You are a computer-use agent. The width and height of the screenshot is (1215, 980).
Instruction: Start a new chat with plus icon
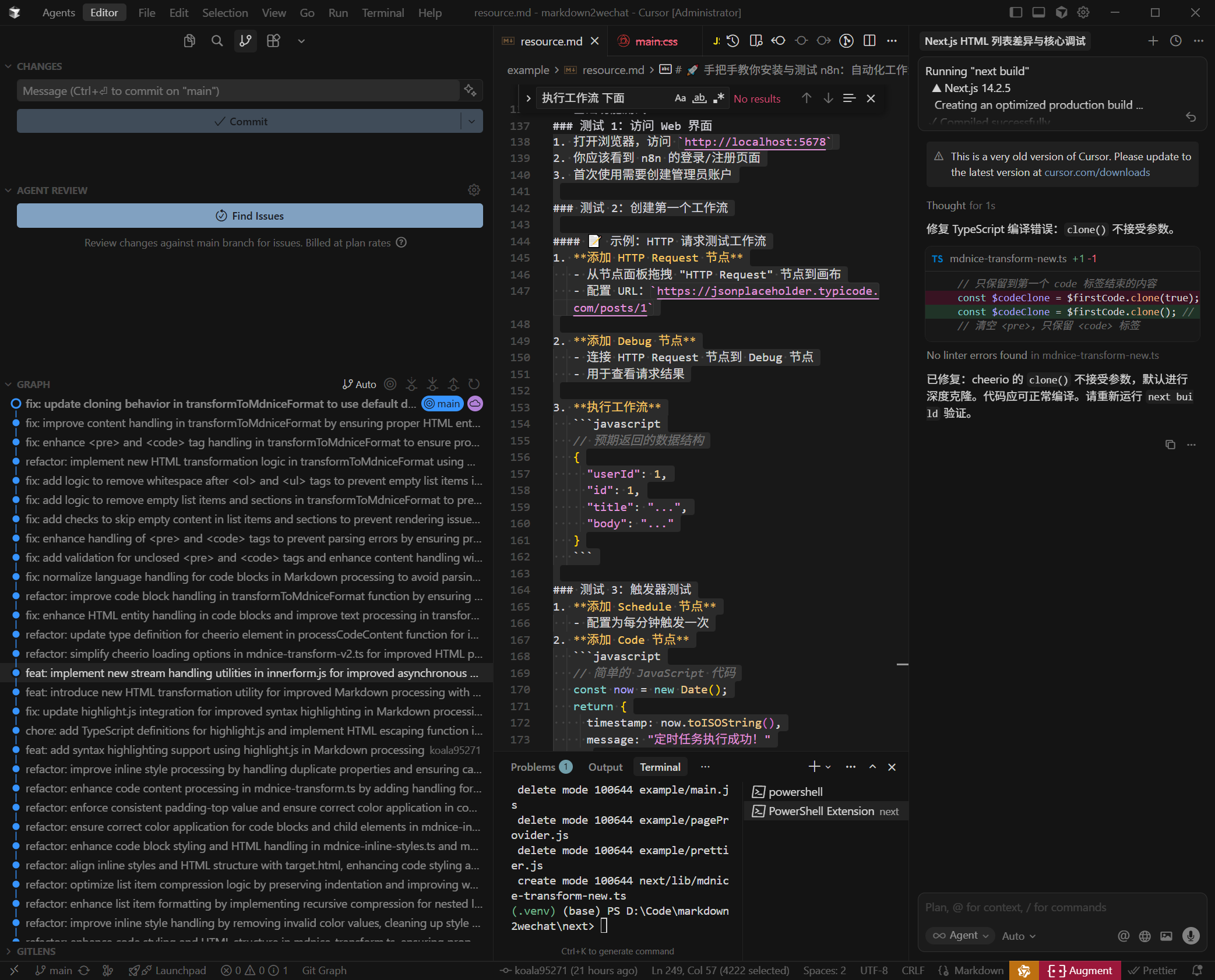(x=1153, y=41)
